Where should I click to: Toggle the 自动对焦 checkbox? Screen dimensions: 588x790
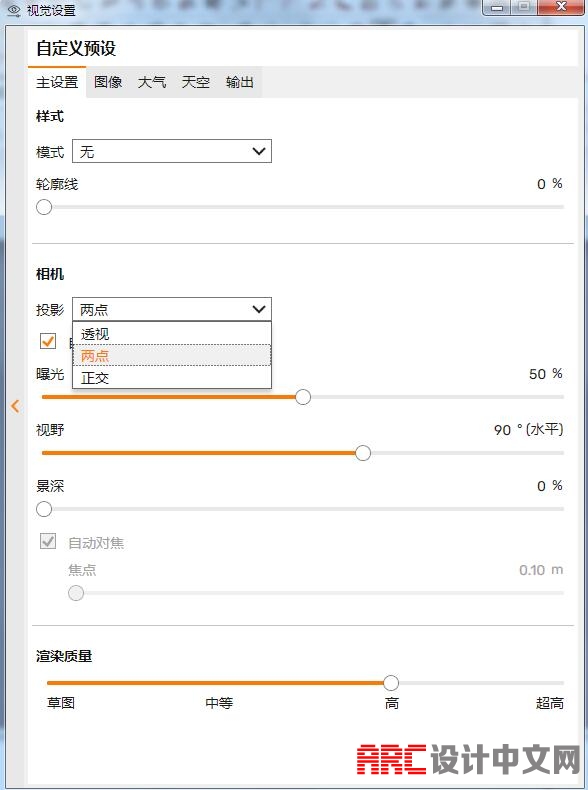[x=48, y=542]
